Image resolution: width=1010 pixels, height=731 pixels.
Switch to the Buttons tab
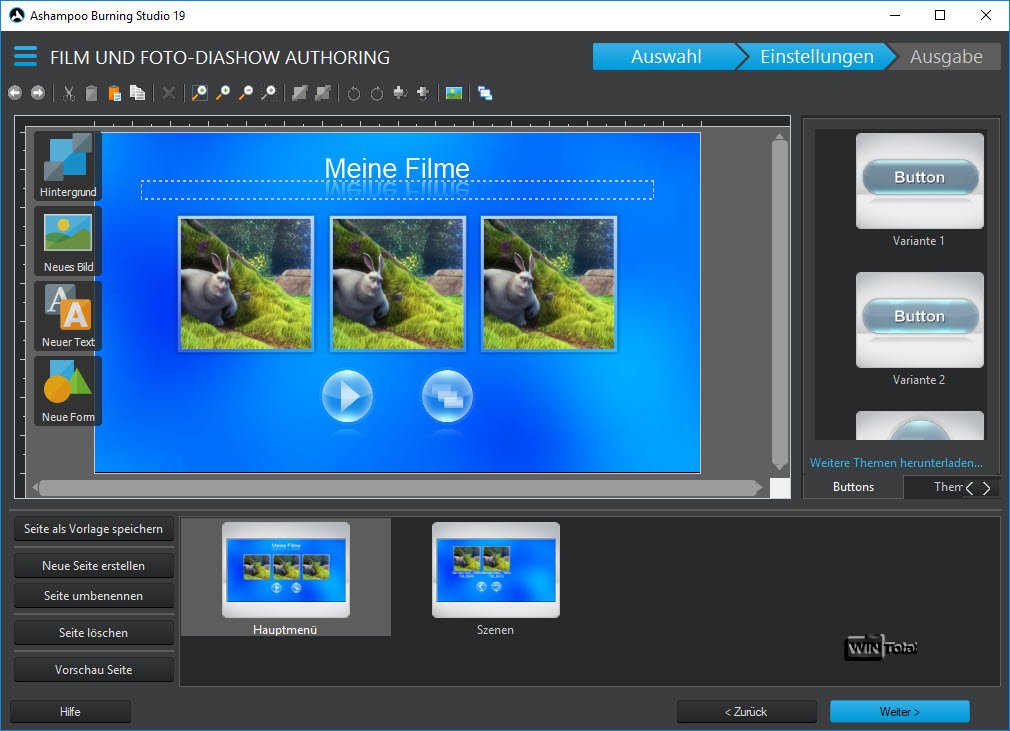(853, 487)
